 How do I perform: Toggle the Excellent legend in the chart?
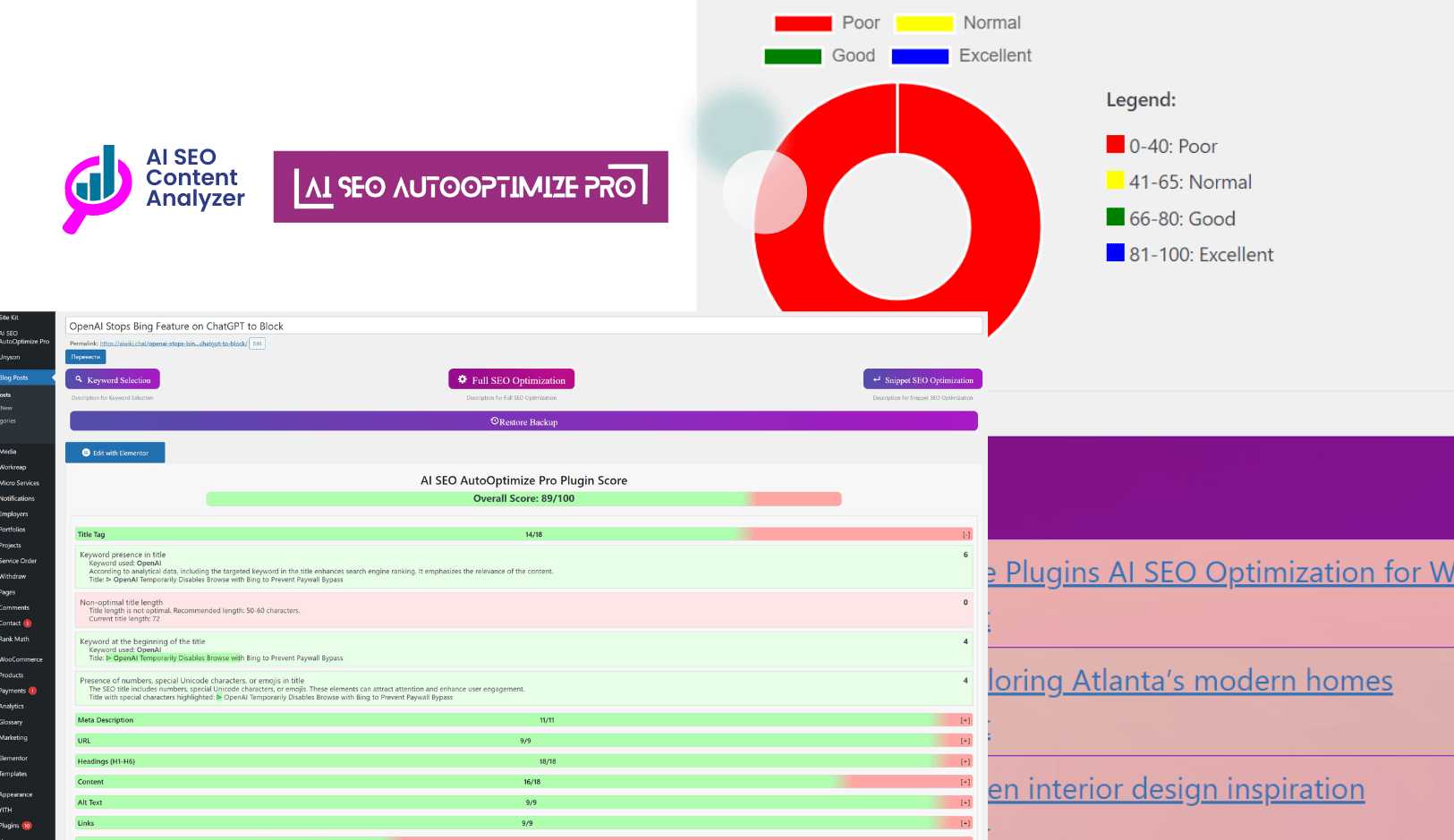[961, 55]
